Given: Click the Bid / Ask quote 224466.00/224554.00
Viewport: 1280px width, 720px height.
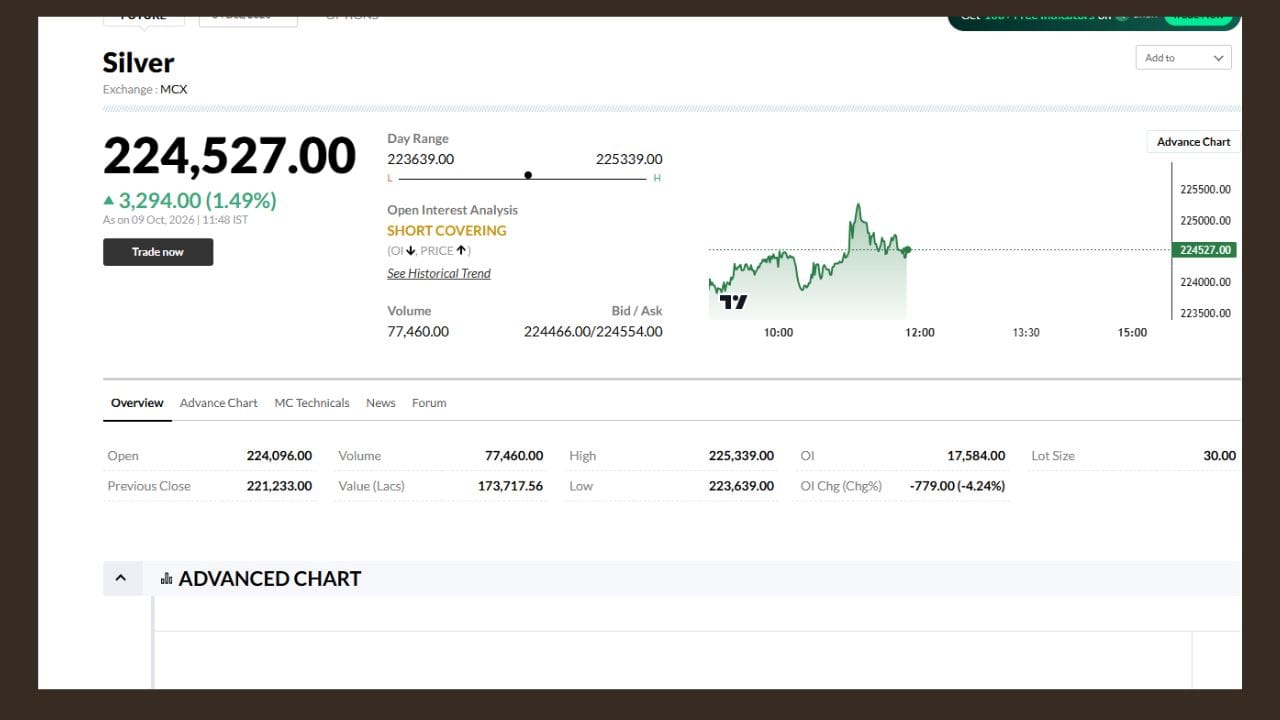Looking at the screenshot, I should (x=593, y=332).
